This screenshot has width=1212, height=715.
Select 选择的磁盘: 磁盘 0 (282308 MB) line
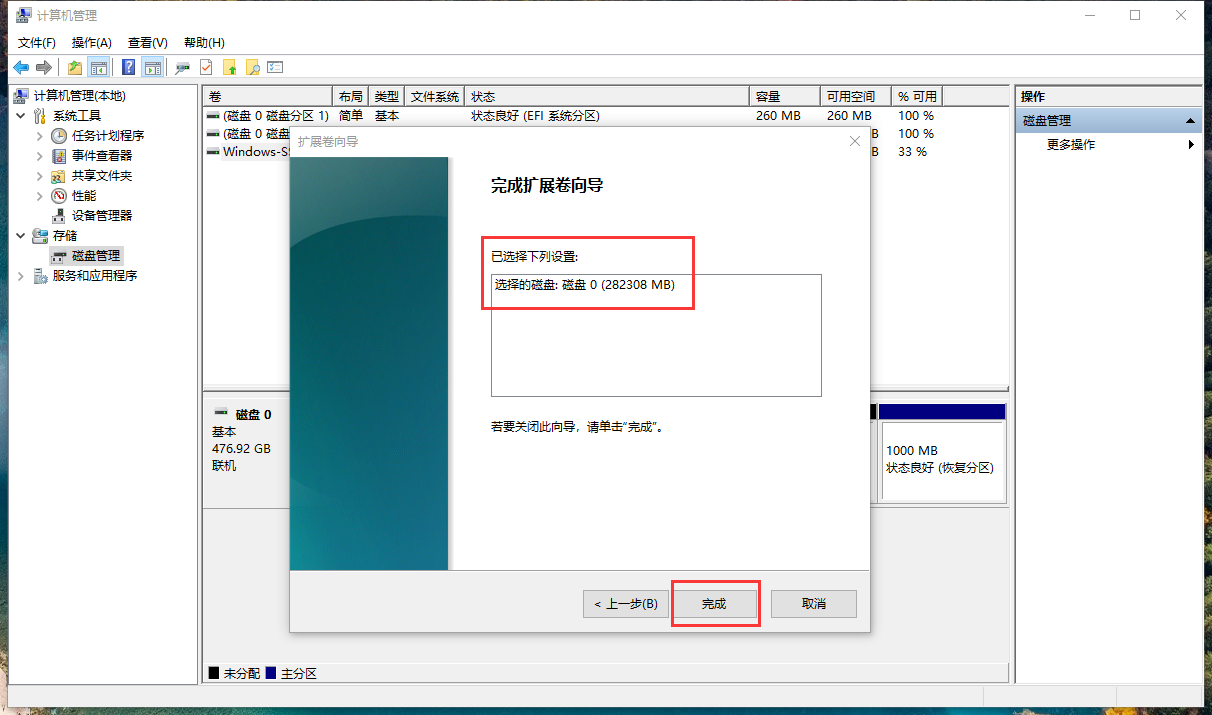pyautogui.click(x=585, y=285)
